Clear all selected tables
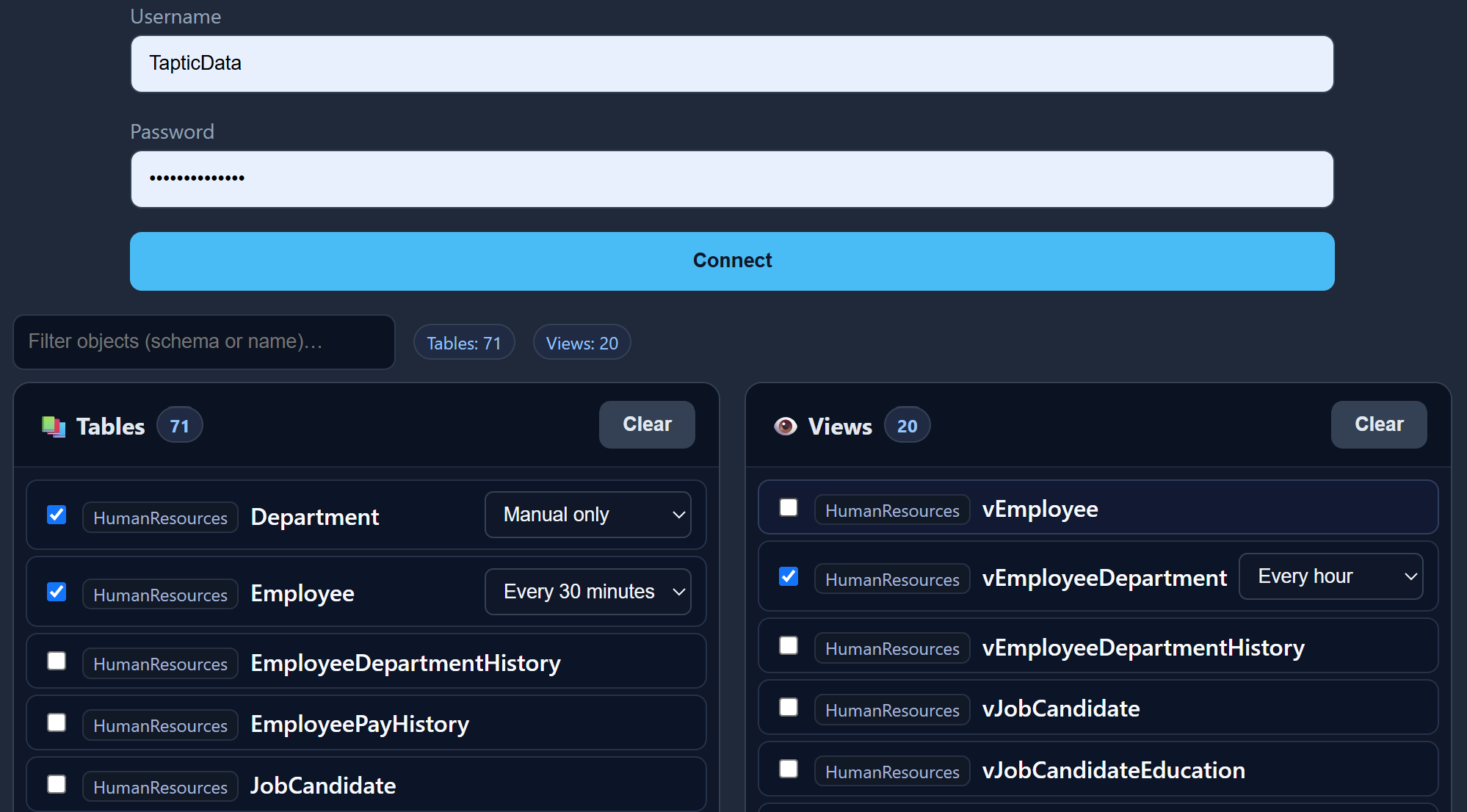Viewport: 1467px width, 812px height. pos(646,424)
